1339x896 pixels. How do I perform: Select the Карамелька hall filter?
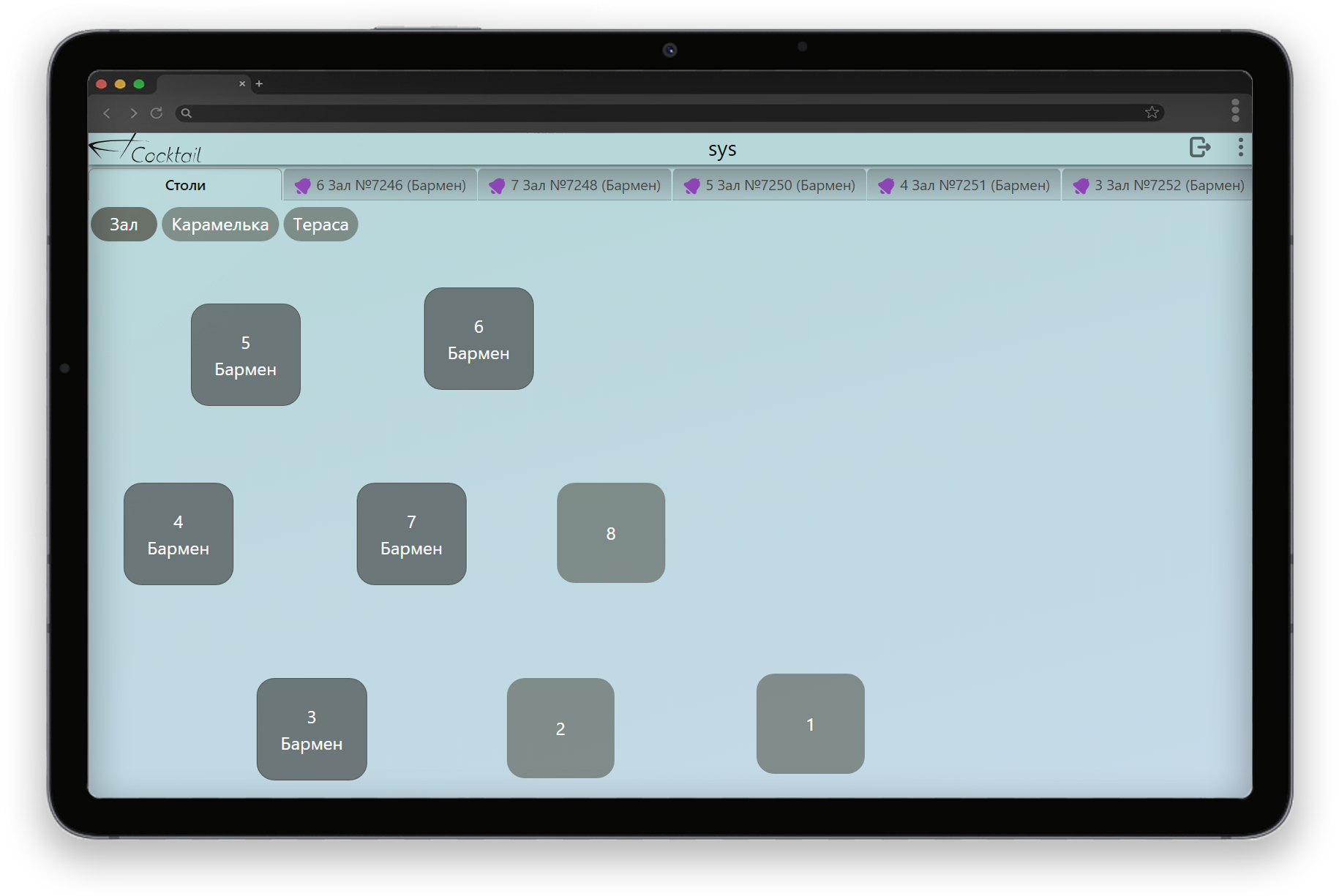(220, 225)
